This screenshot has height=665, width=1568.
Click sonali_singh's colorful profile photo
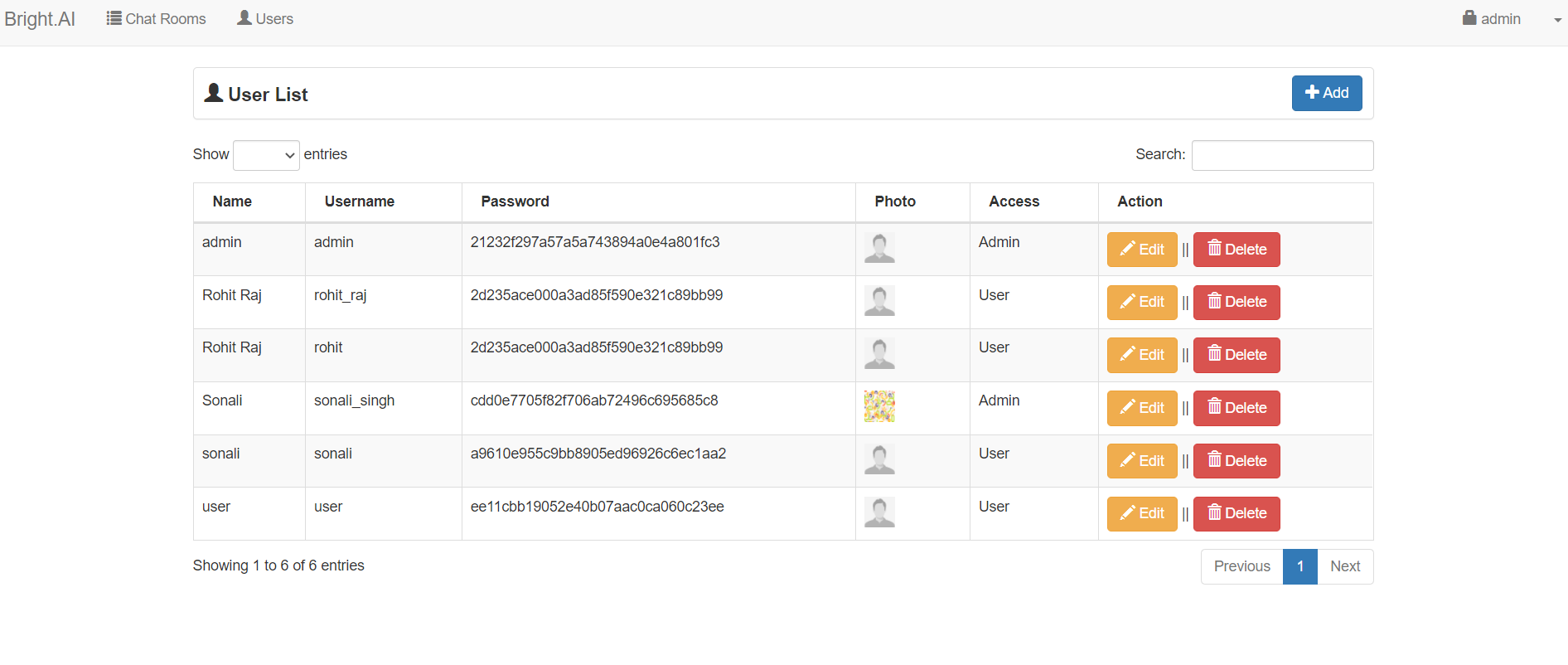879,406
